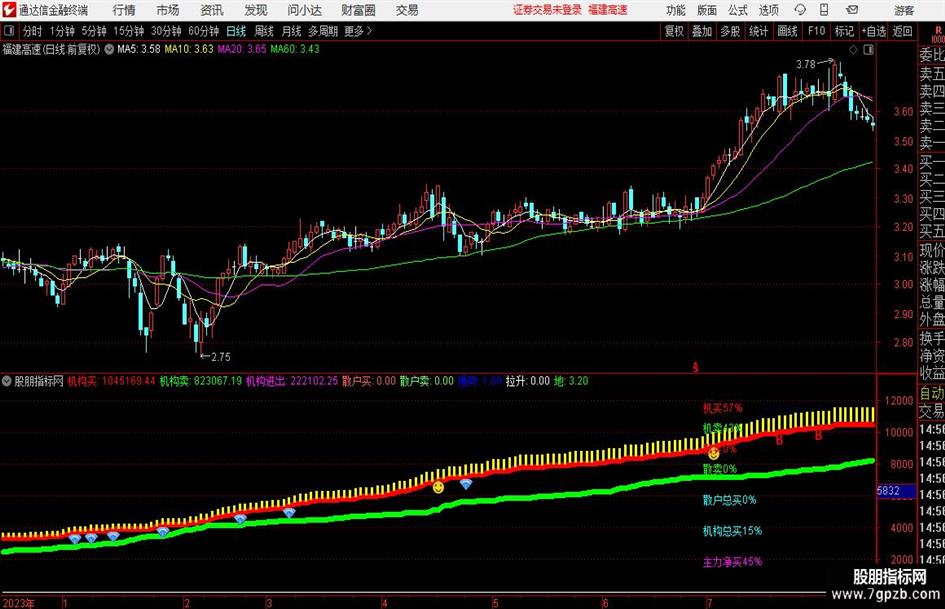Toggle the right info panel icon
945x609 pixels.
coord(868,49)
